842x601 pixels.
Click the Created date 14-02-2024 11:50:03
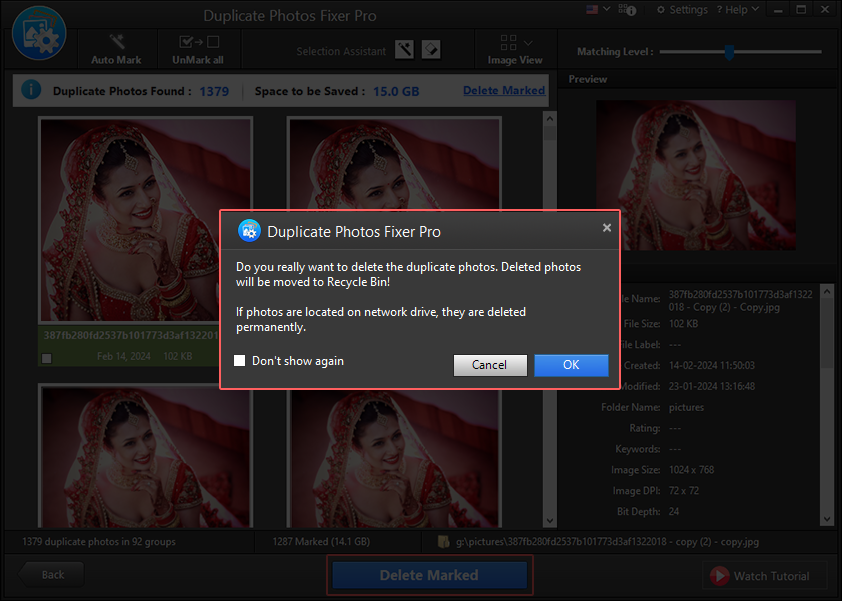coord(712,366)
